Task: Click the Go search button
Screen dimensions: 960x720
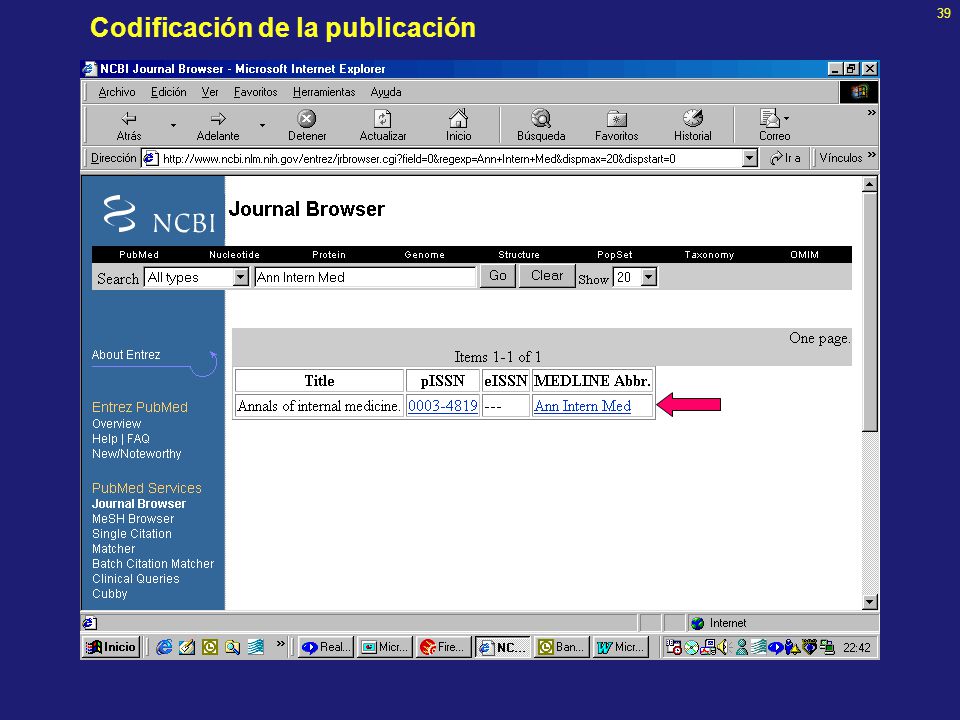Action: pyautogui.click(x=498, y=276)
